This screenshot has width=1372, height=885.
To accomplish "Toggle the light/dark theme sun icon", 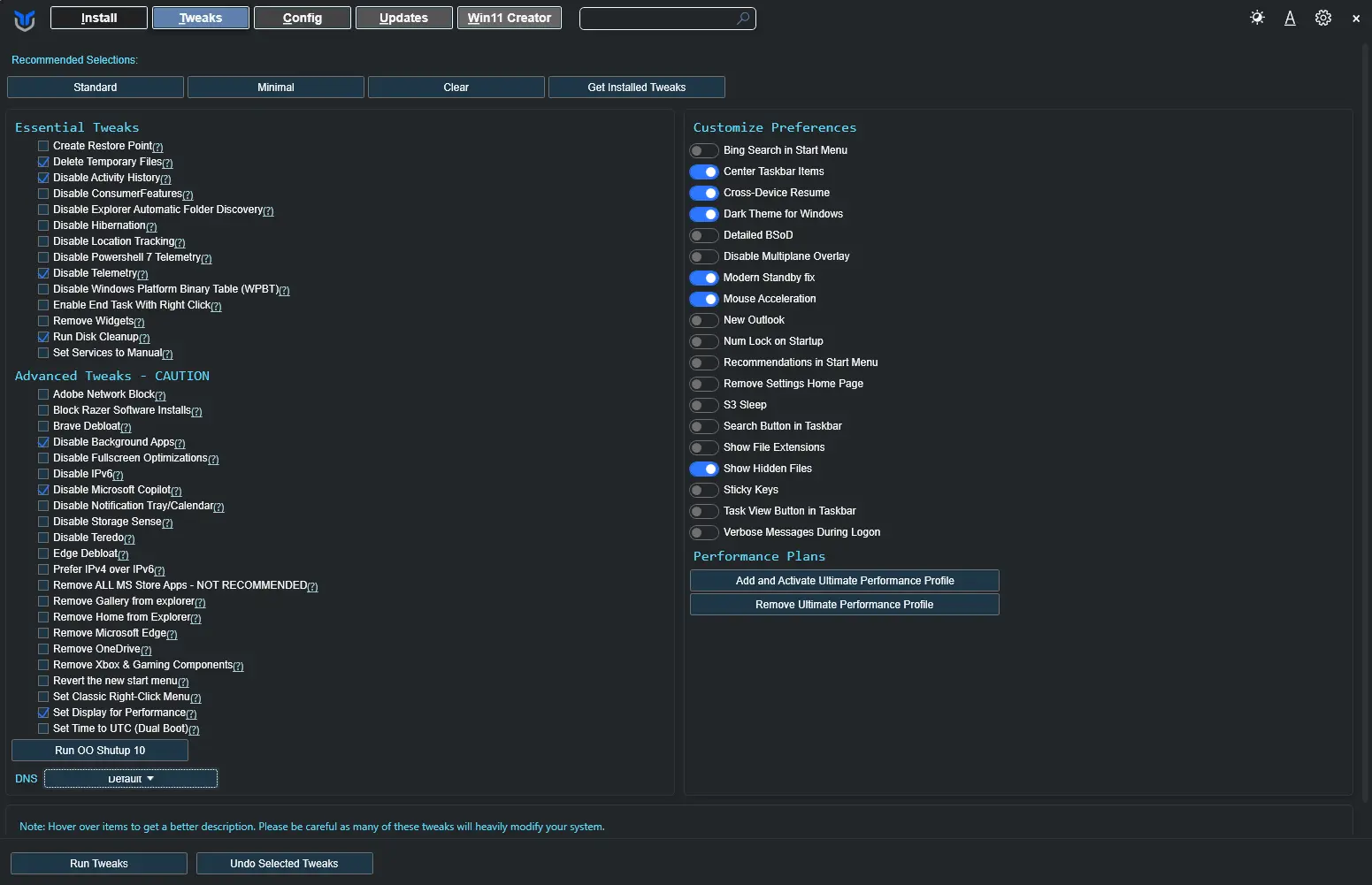I will (1257, 18).
